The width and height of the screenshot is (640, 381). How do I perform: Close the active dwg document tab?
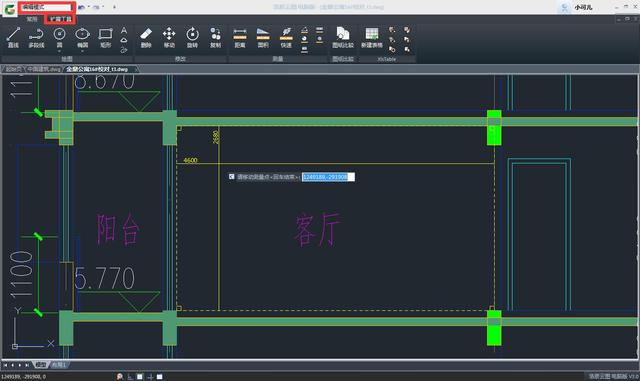point(136,69)
